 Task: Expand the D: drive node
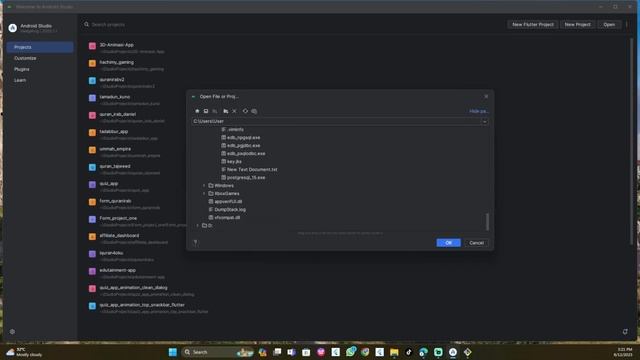[198, 225]
